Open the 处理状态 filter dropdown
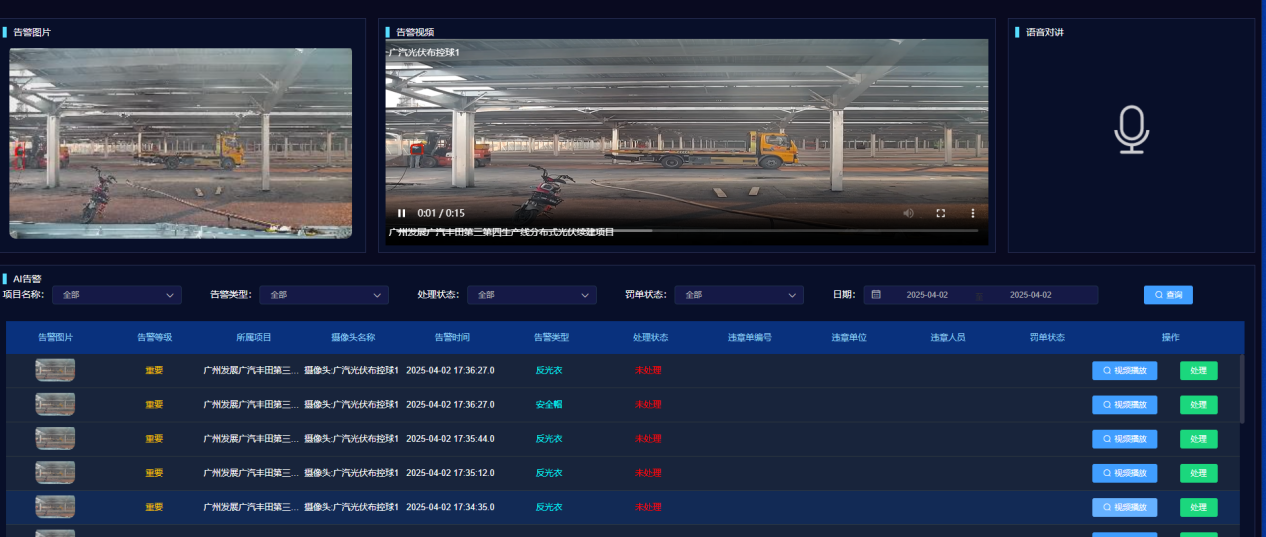 [x=532, y=295]
